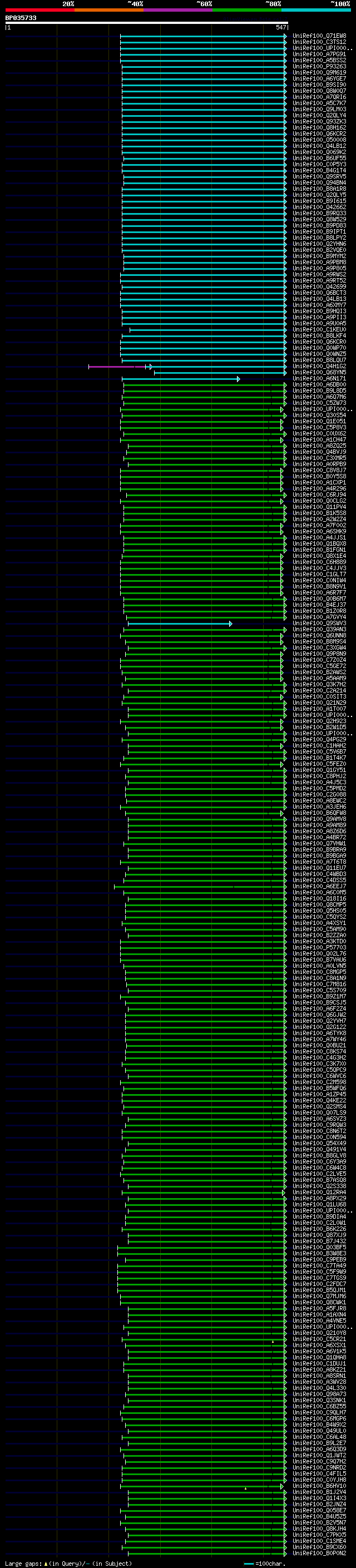356x1568 pixels.
Task: Click the cyan ~100% identity legend segment
Action: pyautogui.click(x=316, y=10)
